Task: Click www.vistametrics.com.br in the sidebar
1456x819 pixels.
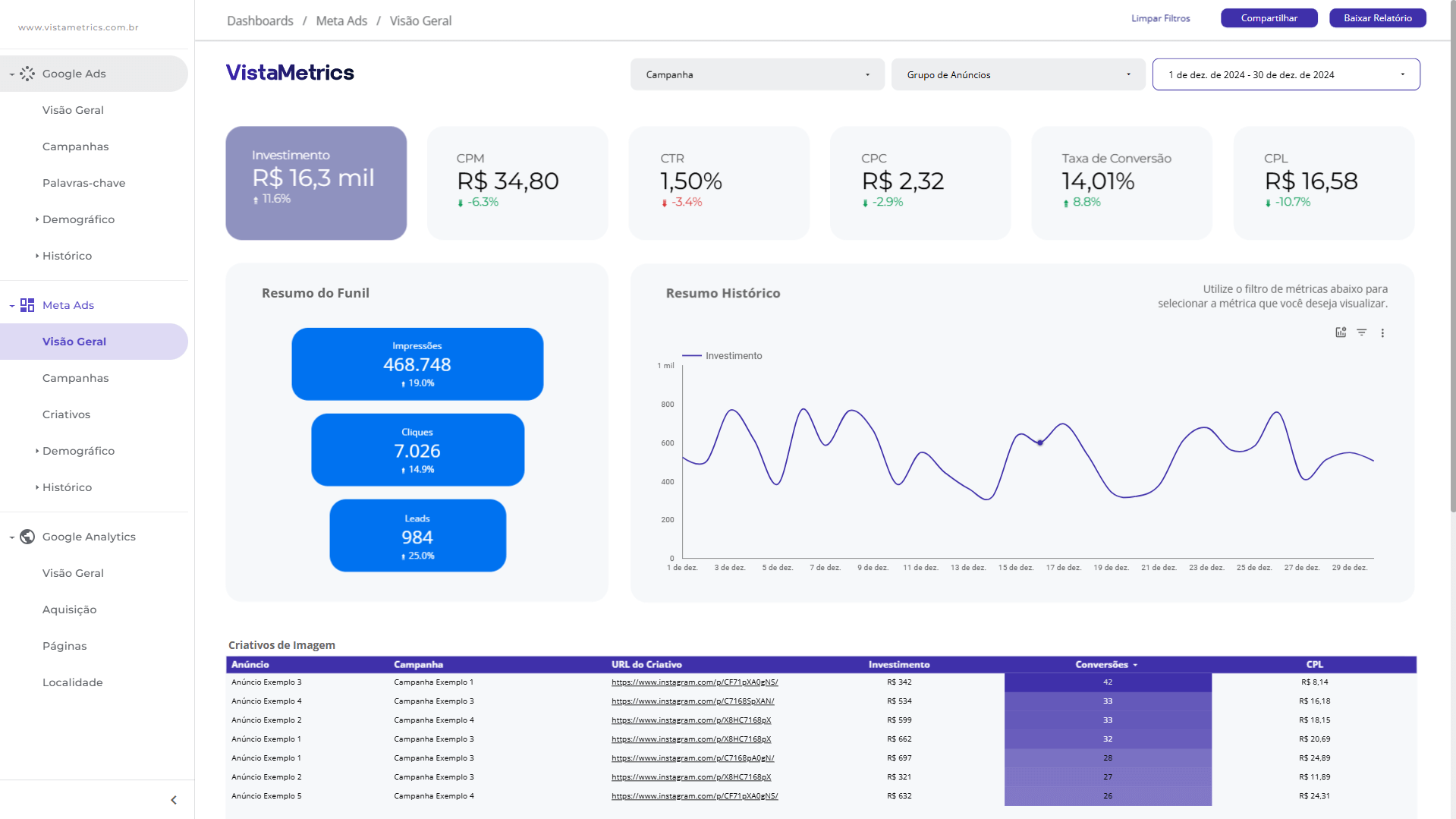Action: (78, 27)
